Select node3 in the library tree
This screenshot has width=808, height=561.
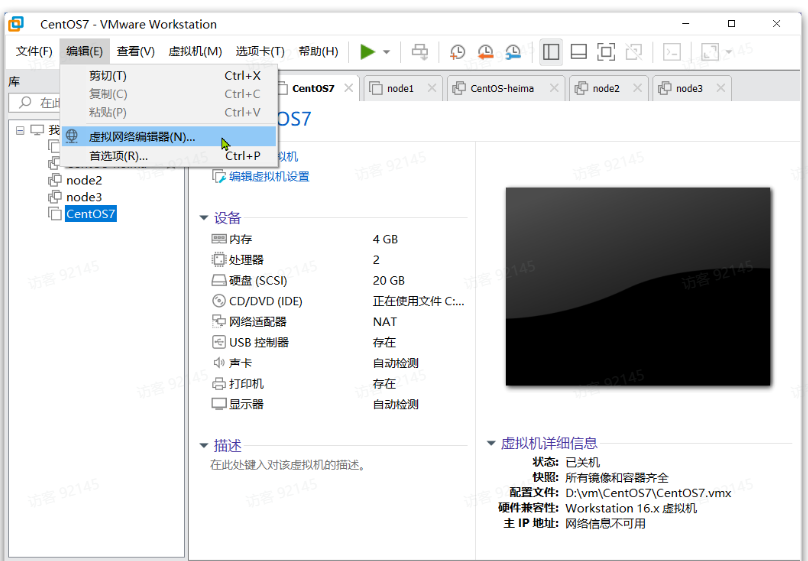pos(83,197)
